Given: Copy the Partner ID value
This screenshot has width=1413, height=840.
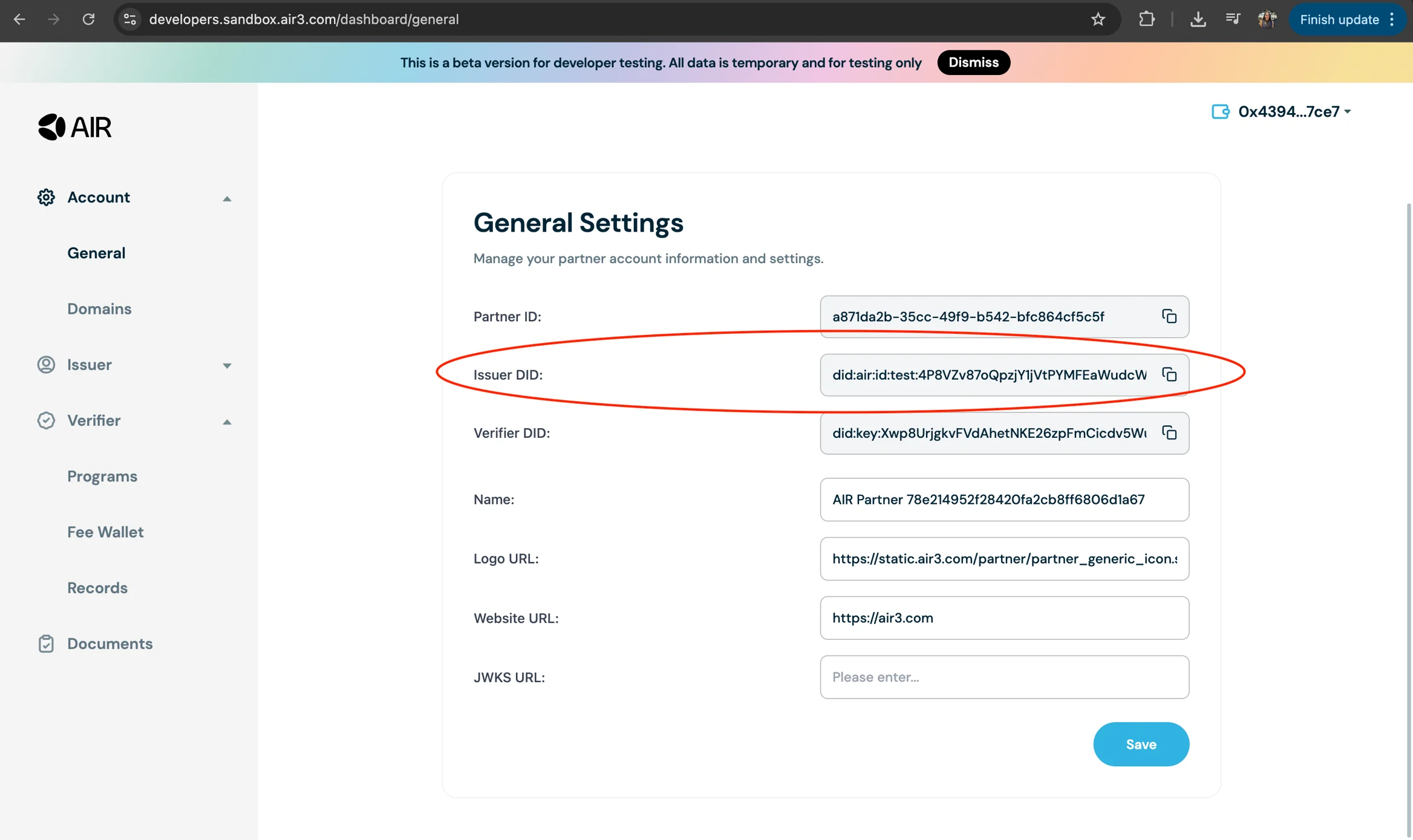Looking at the screenshot, I should coord(1169,316).
